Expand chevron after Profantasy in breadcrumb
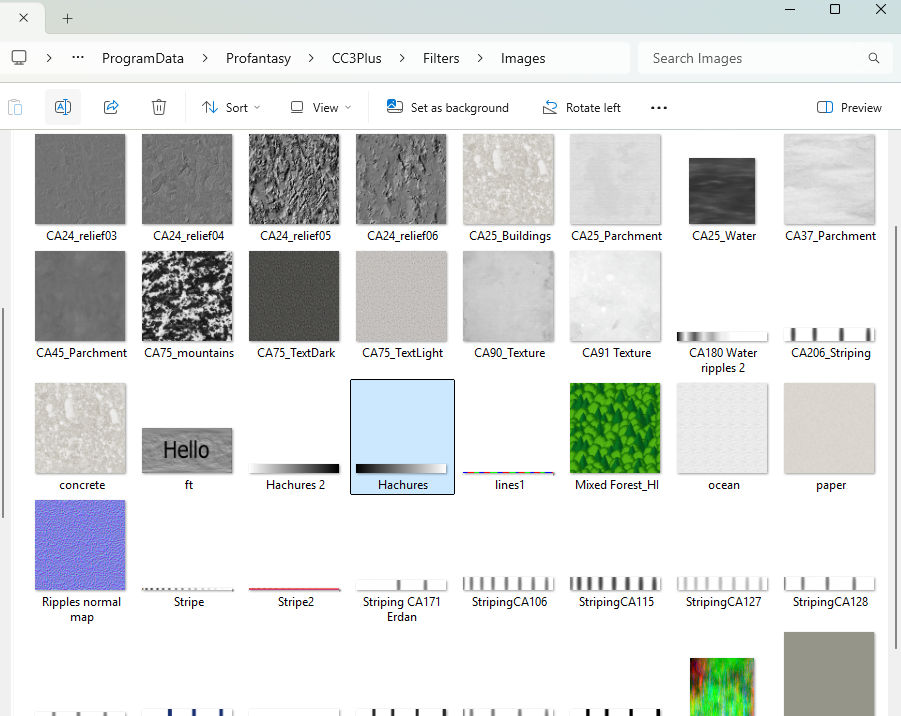Screen dimensions: 901x716 tap(312, 58)
